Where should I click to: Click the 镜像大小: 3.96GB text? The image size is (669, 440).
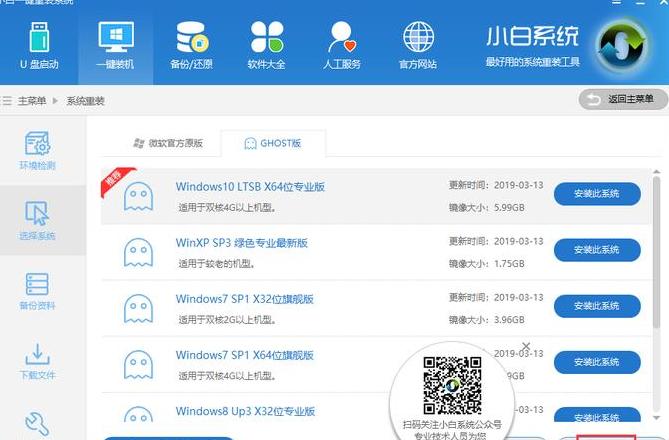coord(486,320)
